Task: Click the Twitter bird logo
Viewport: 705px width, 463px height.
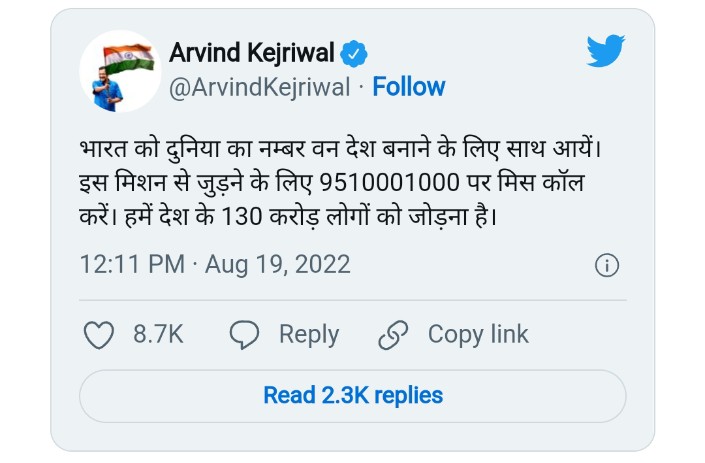Action: 606,51
